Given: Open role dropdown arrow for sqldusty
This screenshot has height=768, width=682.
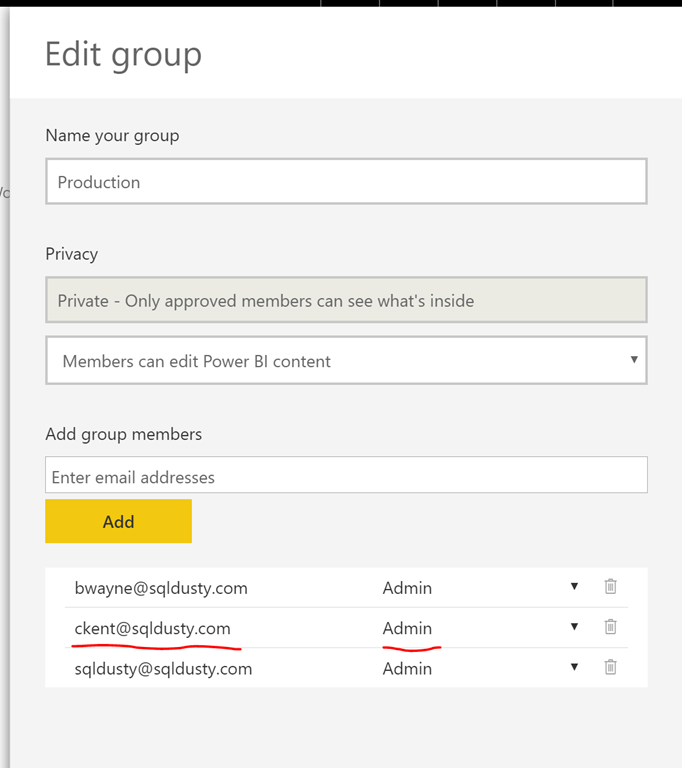Looking at the screenshot, I should coord(574,667).
